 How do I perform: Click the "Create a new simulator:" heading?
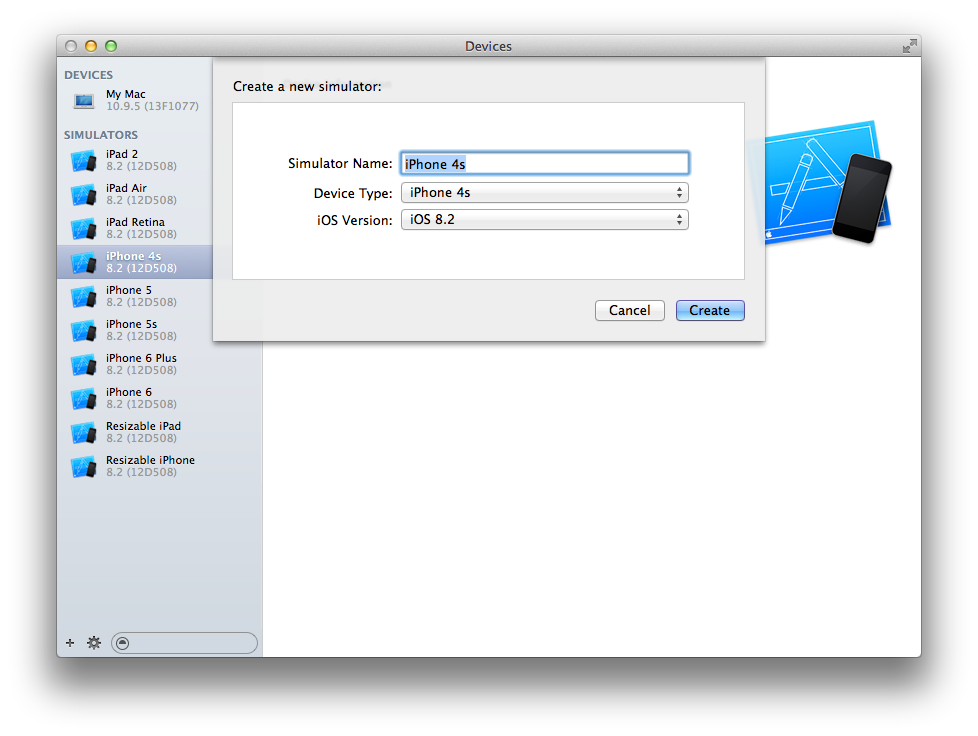pos(307,87)
